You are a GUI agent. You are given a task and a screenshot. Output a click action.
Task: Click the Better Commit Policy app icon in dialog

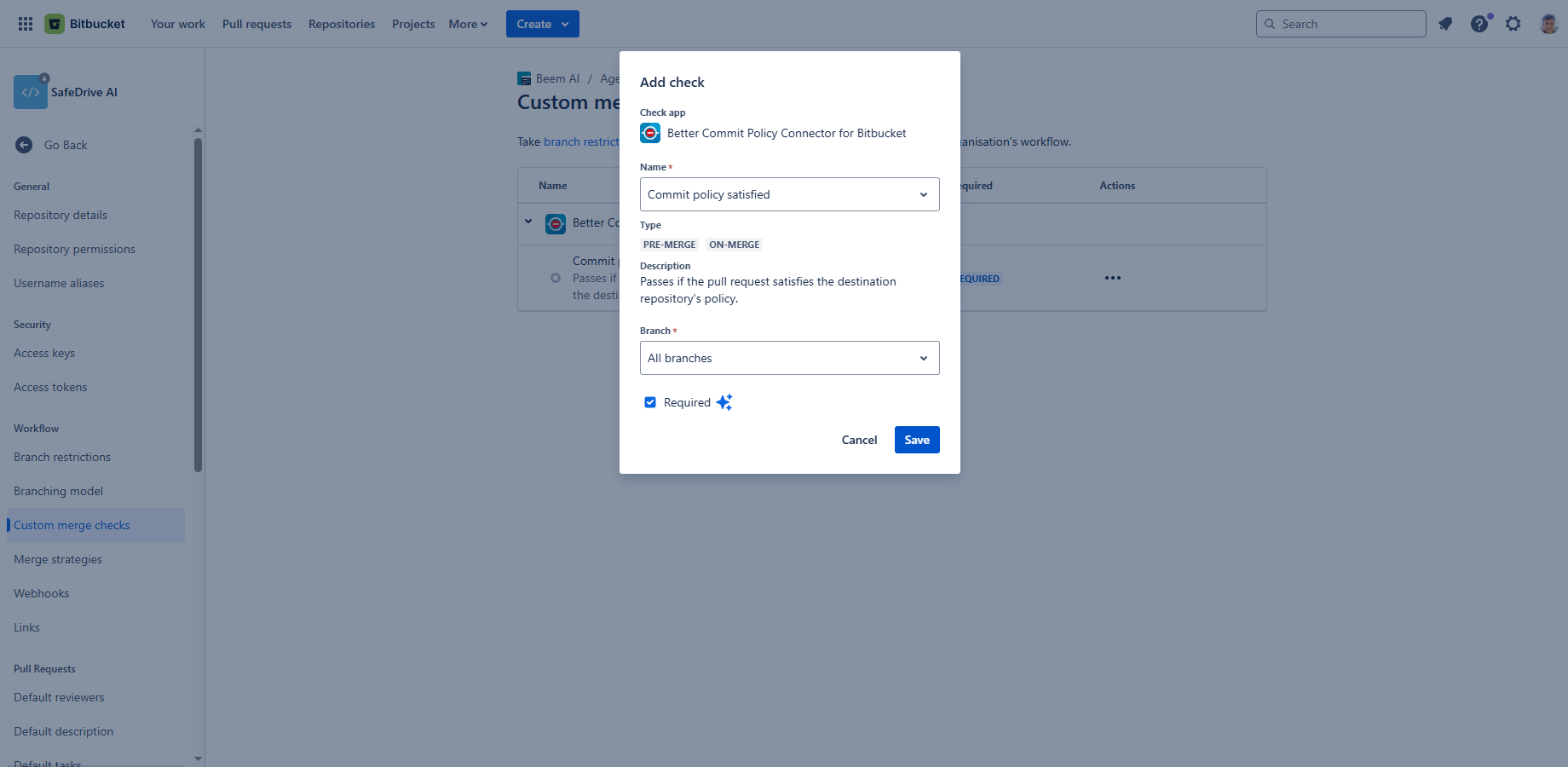[650, 133]
